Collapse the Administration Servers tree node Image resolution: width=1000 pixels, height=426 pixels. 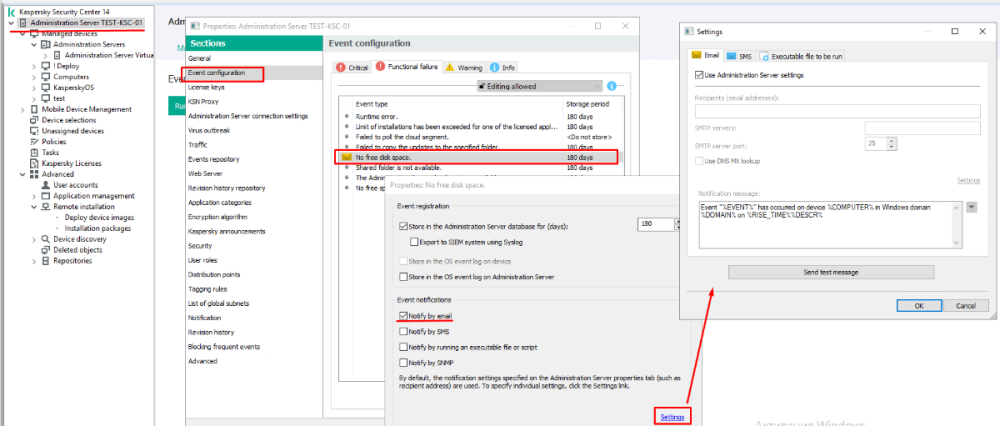click(34, 45)
